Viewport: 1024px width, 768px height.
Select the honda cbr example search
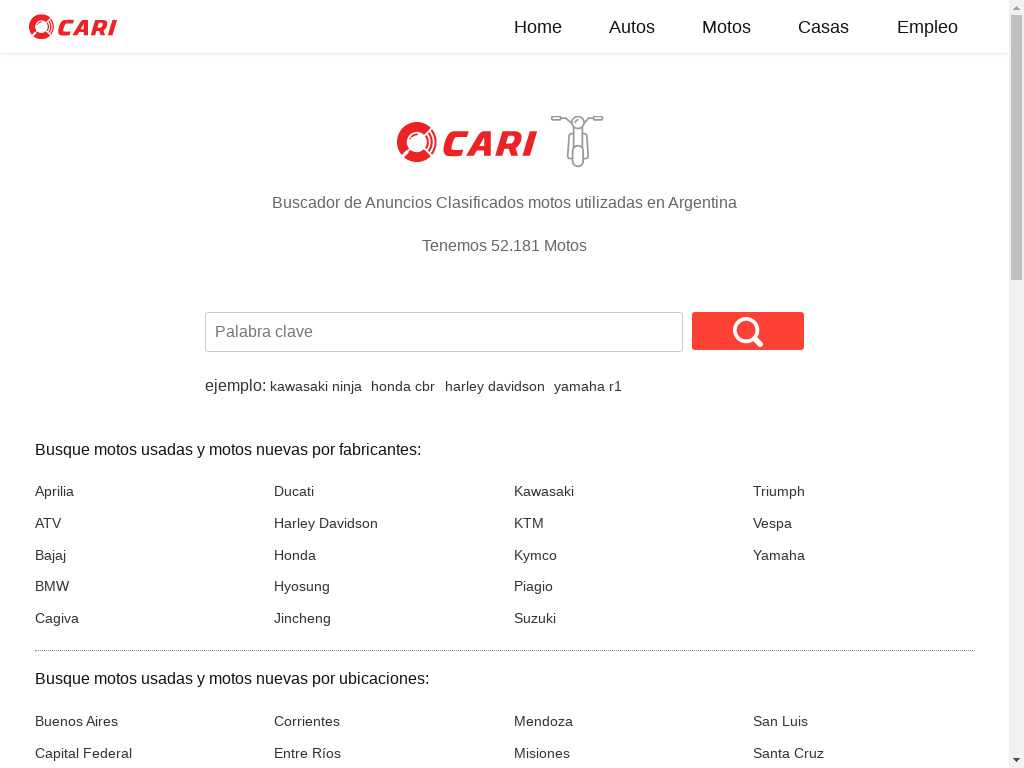pyautogui.click(x=403, y=387)
